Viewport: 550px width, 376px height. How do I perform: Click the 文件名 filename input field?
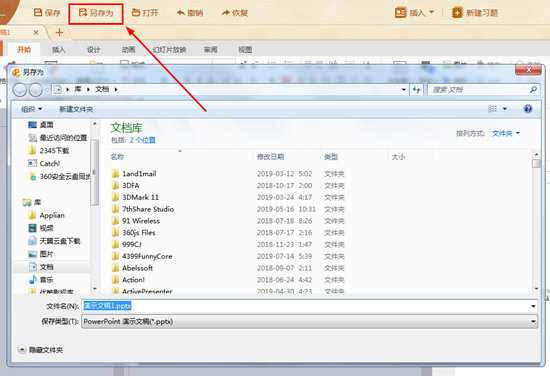point(309,306)
